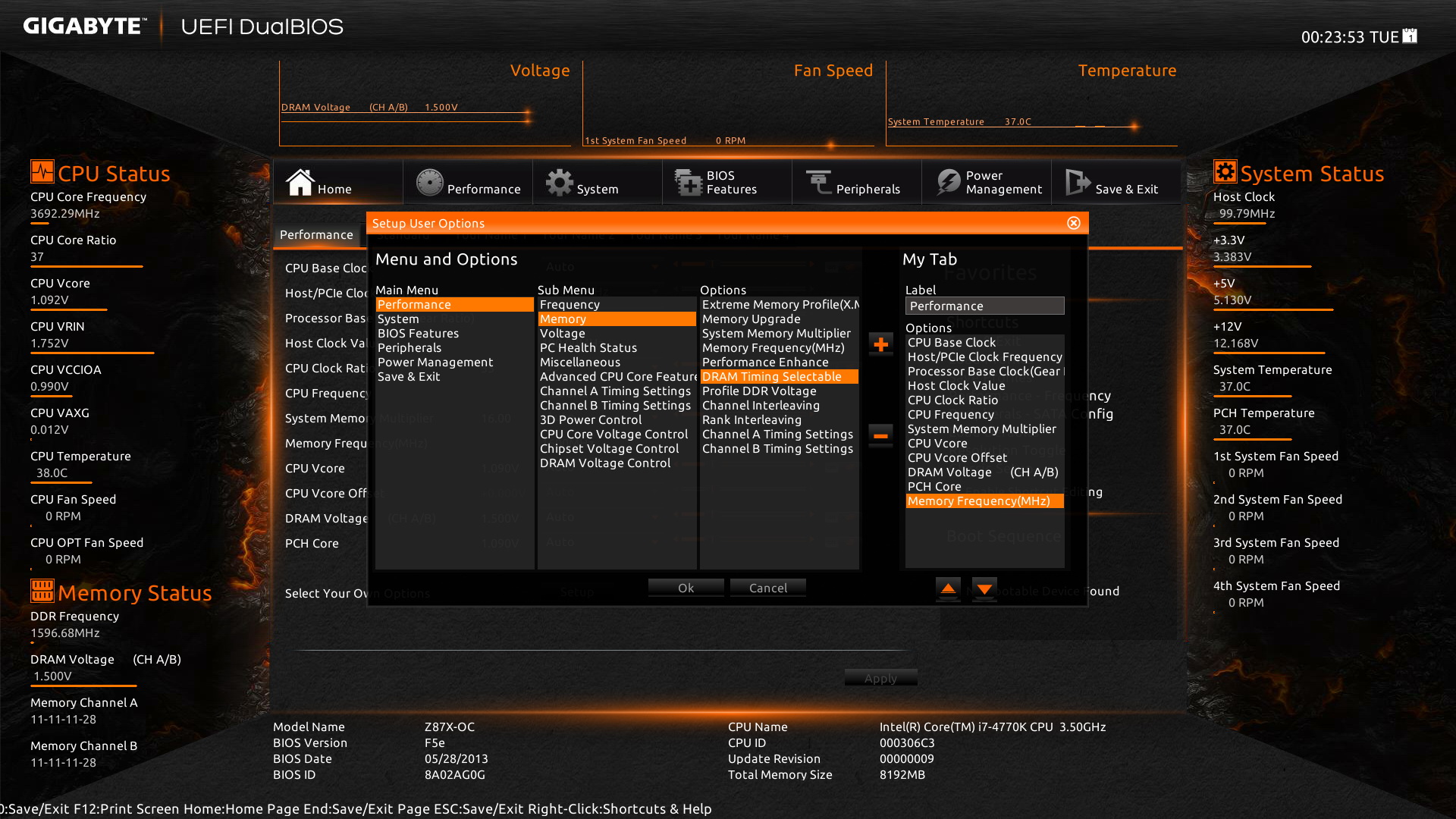The width and height of the screenshot is (1456, 819).
Task: Select Power Management in Main Menu list
Action: [x=454, y=362]
